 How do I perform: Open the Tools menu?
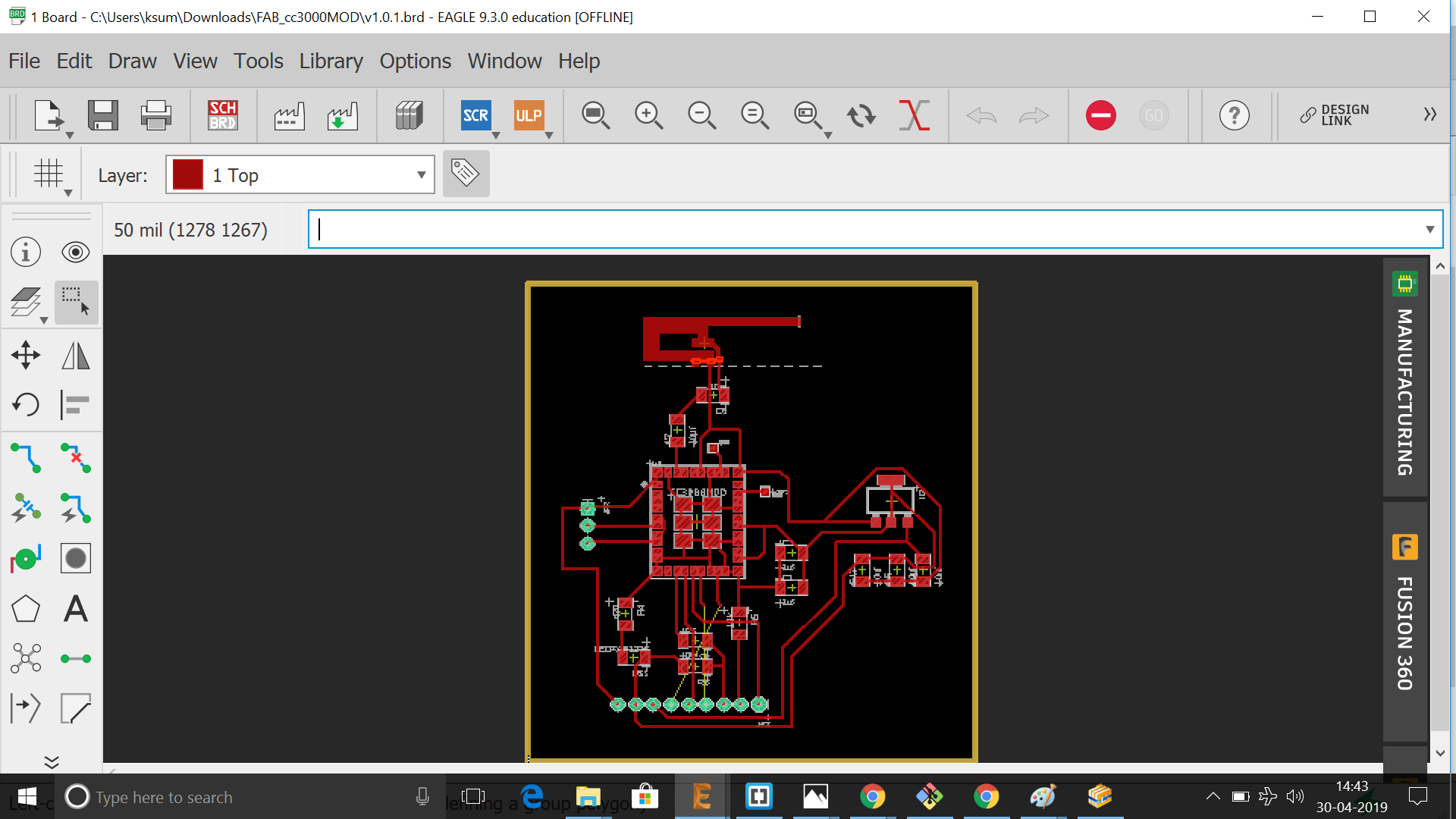pos(258,61)
